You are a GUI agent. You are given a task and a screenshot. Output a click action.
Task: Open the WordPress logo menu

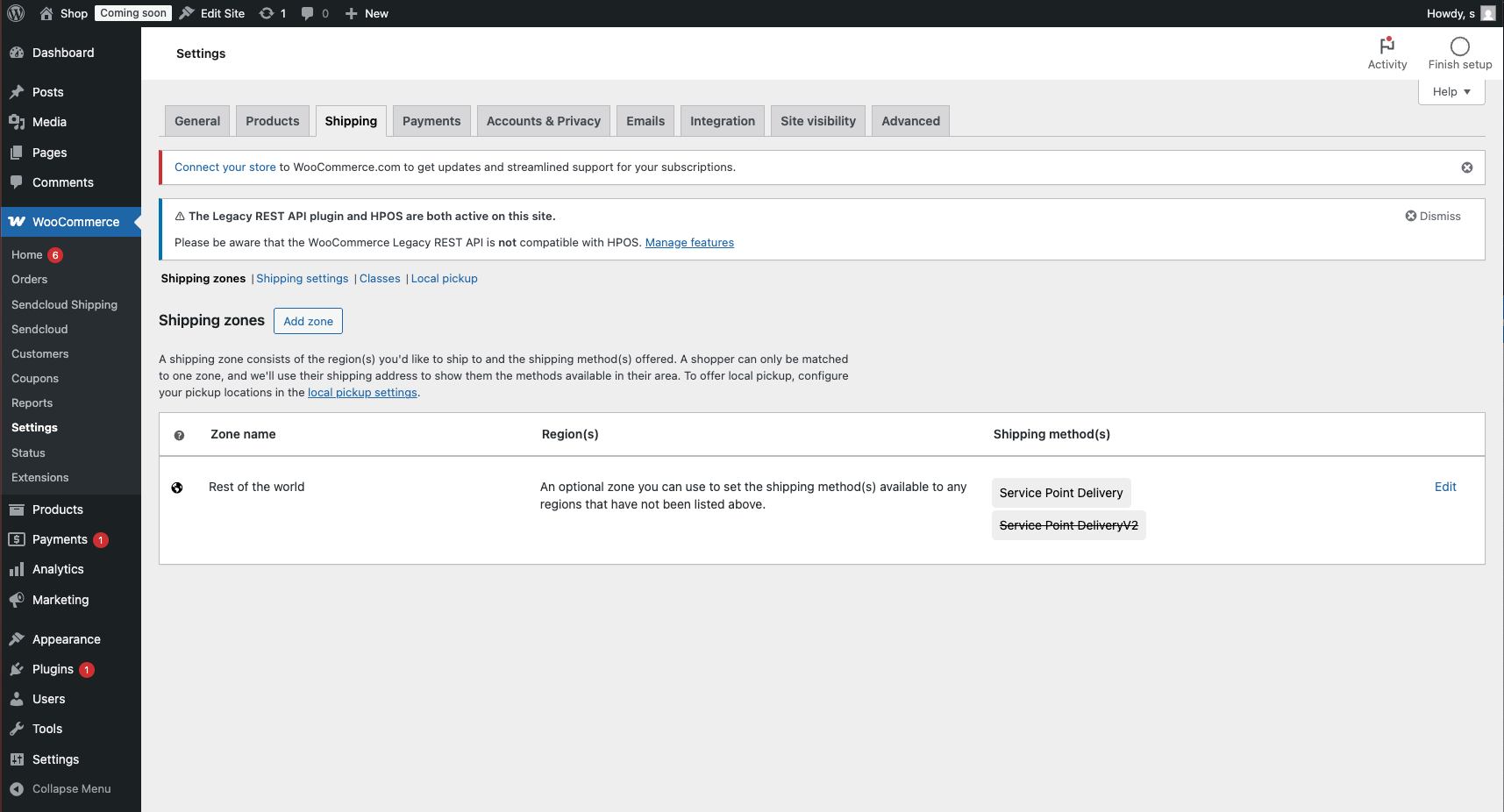click(x=16, y=13)
